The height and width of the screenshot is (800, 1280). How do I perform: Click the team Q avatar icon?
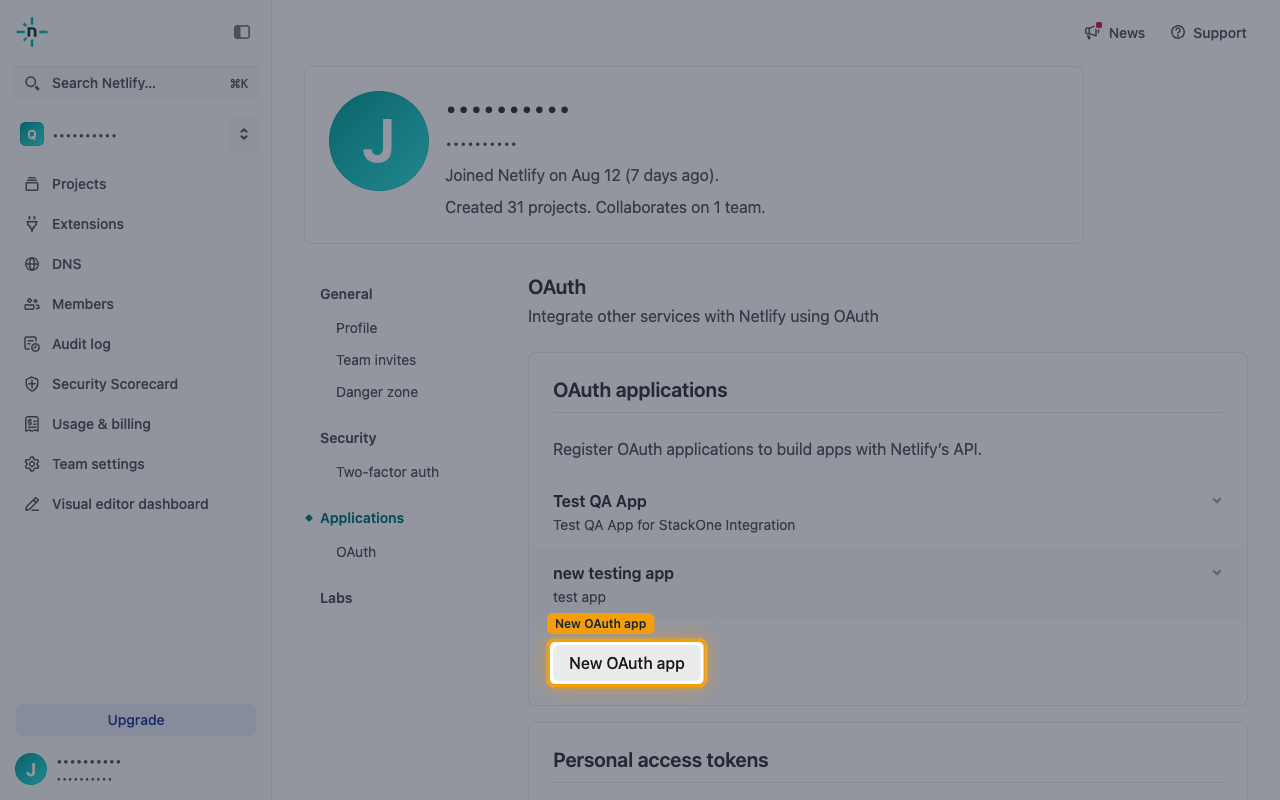pos(32,134)
